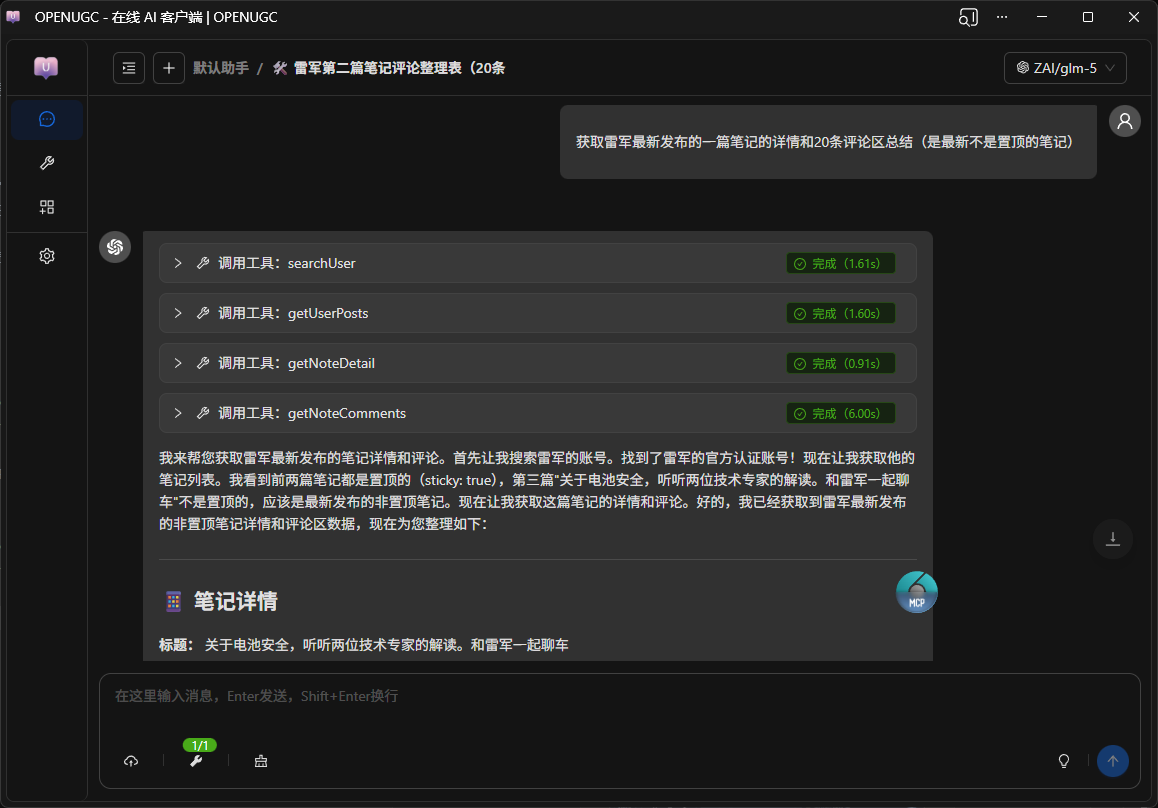Click the getNoteDetail completed 0.91s badge
This screenshot has height=808, width=1158.
[840, 363]
